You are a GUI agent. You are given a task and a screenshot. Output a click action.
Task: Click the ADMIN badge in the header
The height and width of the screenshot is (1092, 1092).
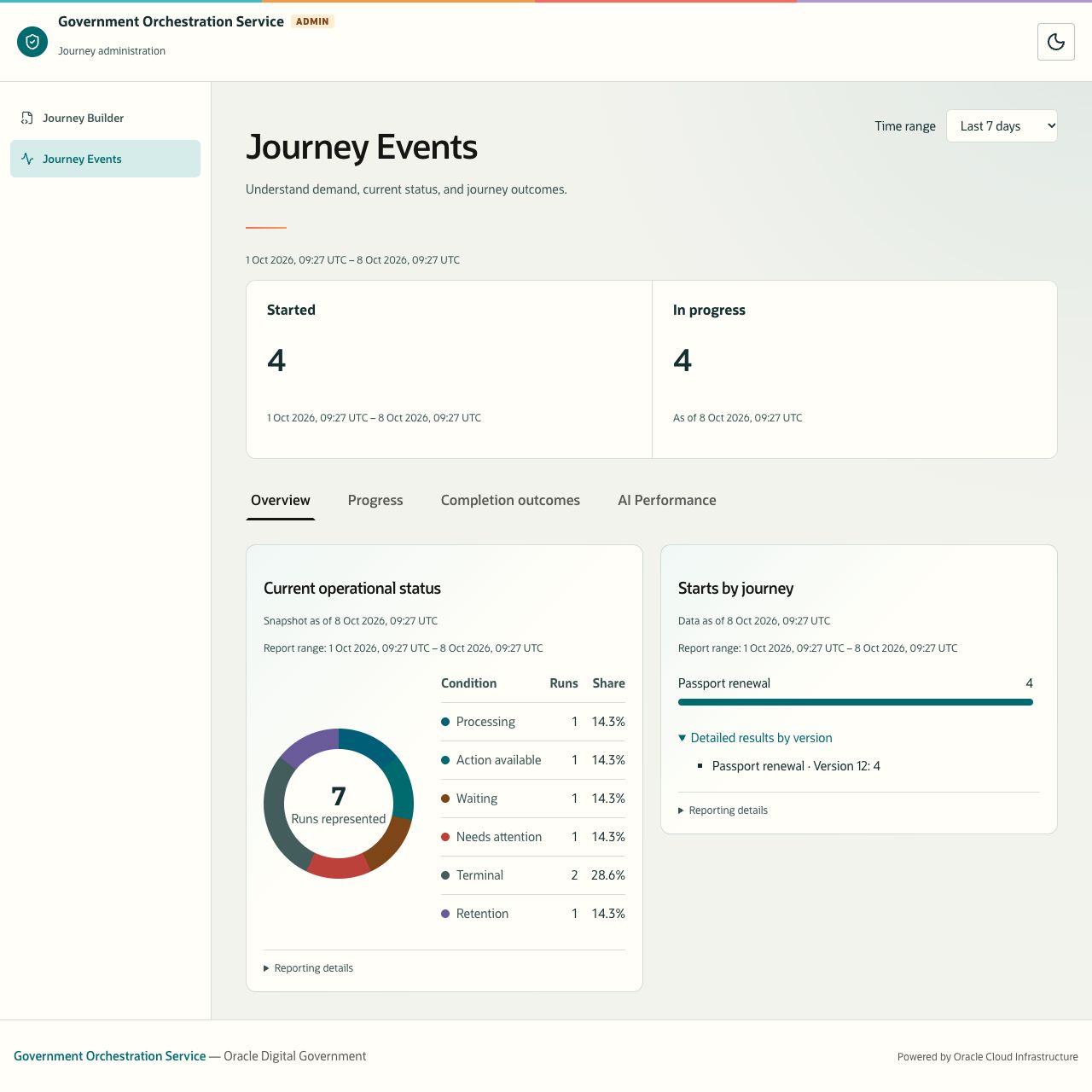[312, 21]
